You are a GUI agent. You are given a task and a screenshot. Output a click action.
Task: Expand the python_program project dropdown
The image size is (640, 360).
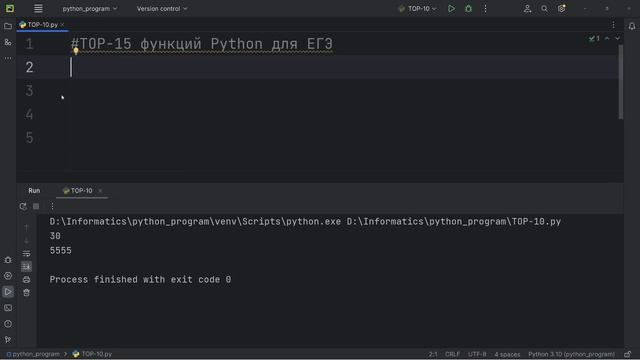point(89,9)
